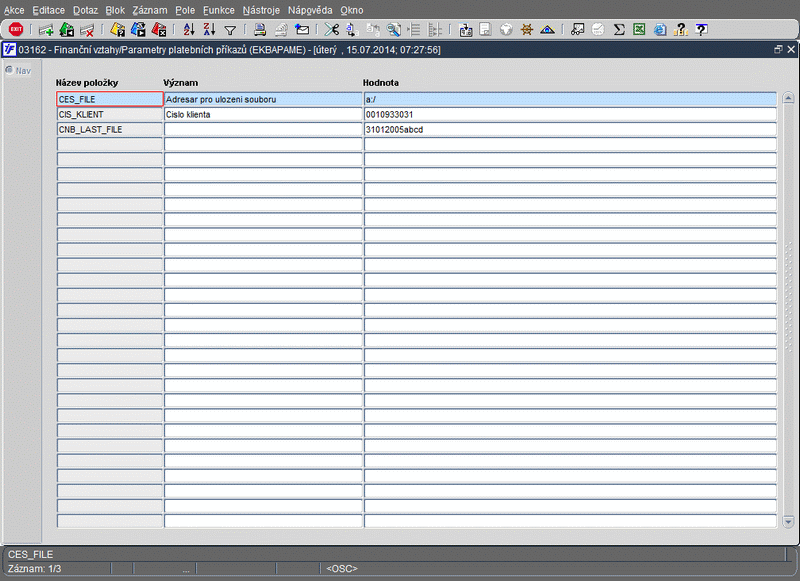Click the duplicate record green icon

point(67,30)
